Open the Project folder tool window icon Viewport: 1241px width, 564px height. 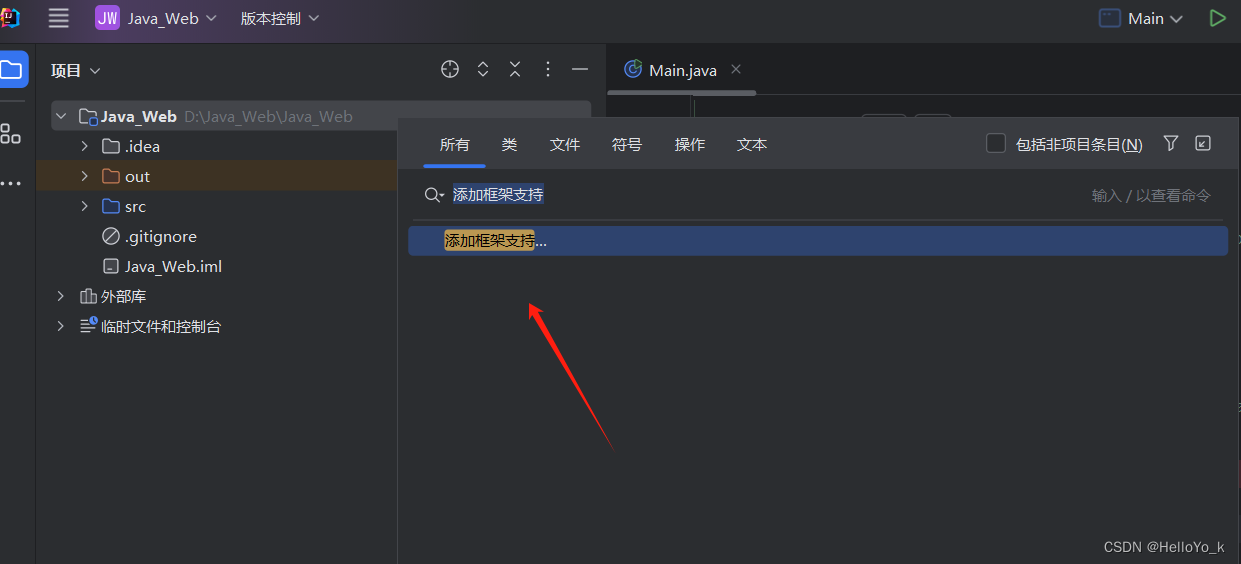point(12,70)
